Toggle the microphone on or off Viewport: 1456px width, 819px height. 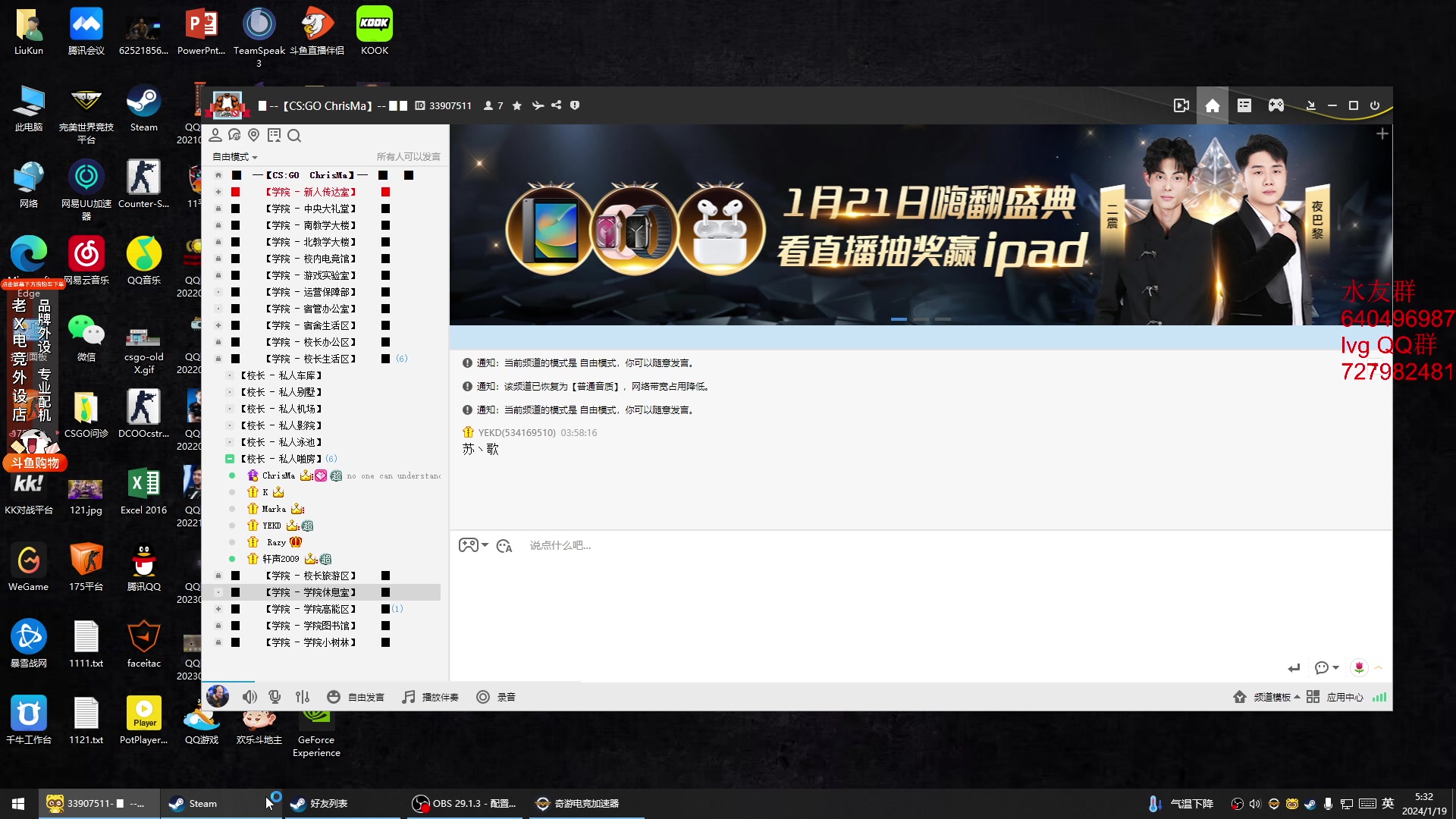[x=275, y=696]
